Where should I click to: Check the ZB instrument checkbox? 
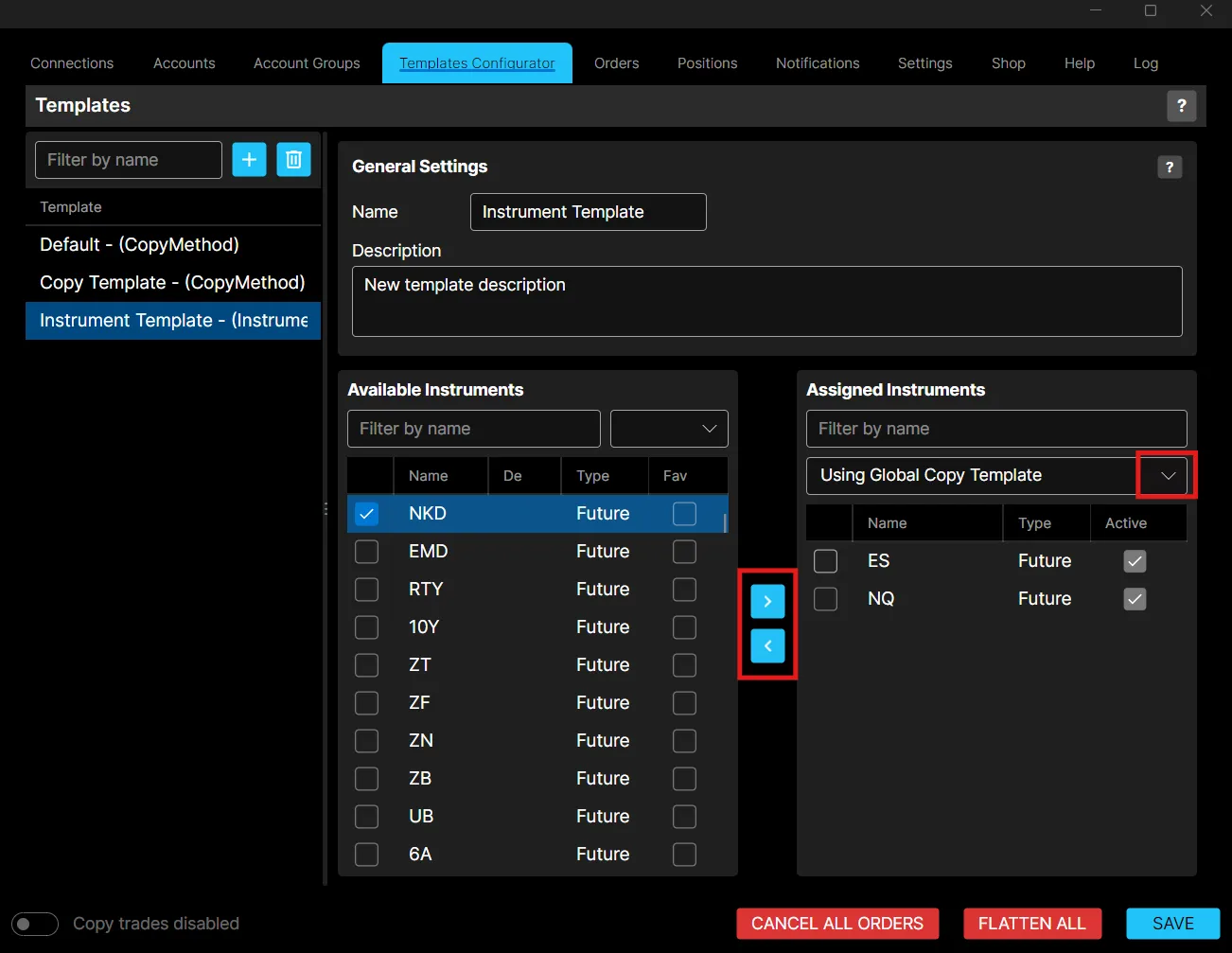[x=366, y=779]
